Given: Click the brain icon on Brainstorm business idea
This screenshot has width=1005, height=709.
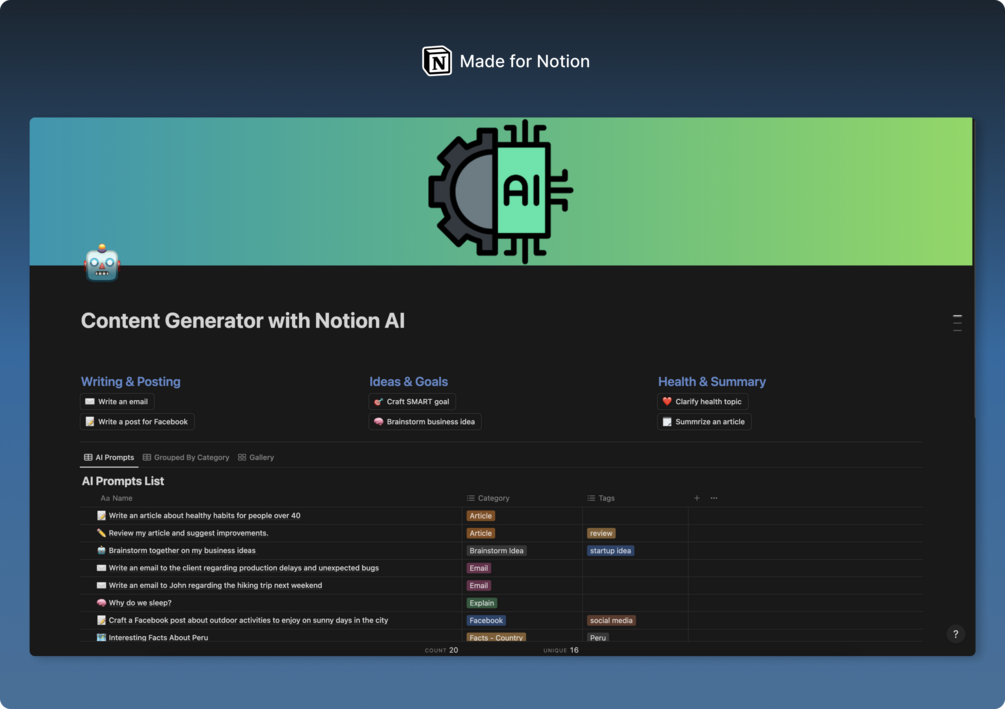Looking at the screenshot, I should 378,422.
